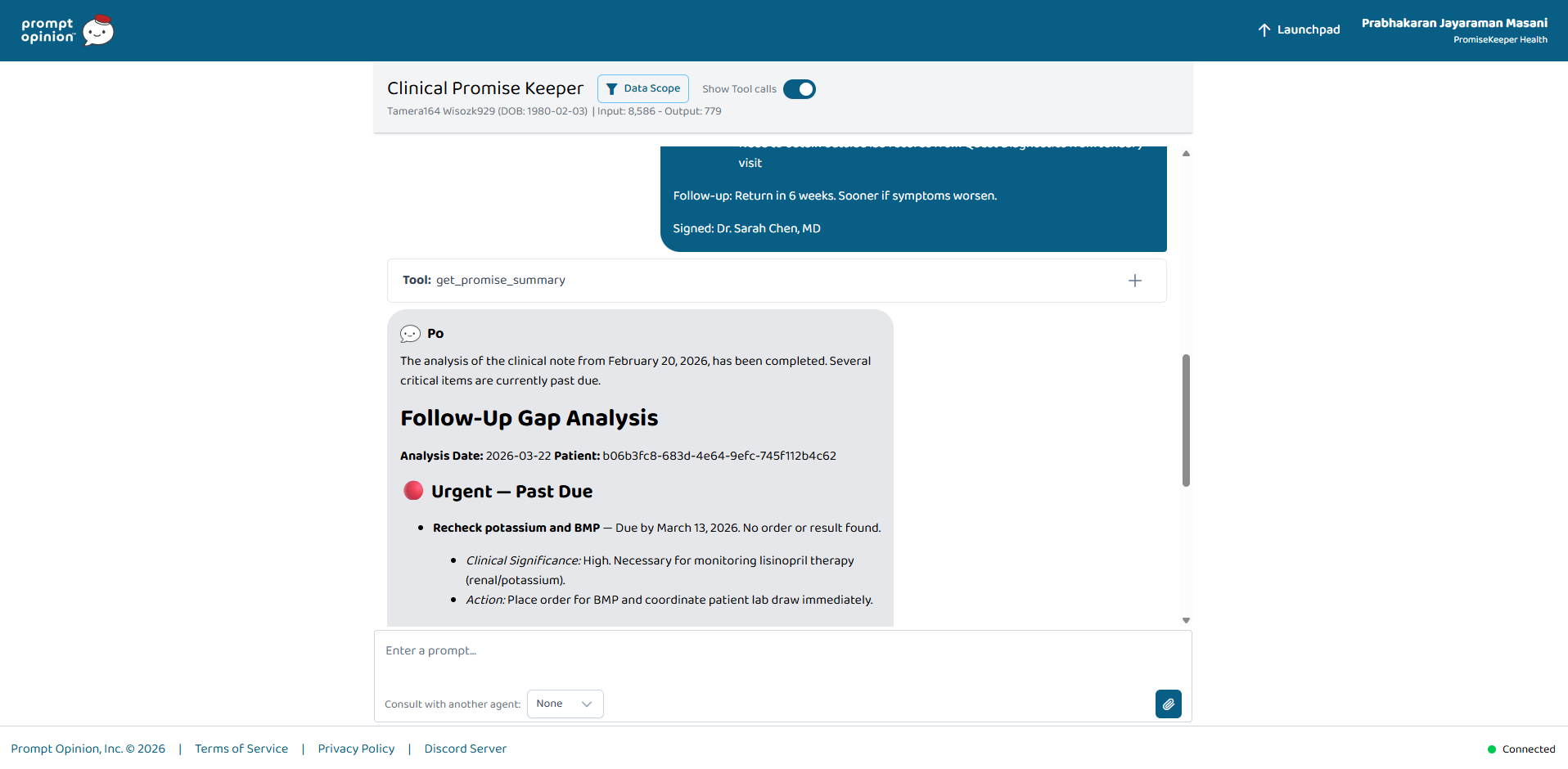Click the Po chat bubble avatar icon
Image resolution: width=1568 pixels, height=769 pixels.
click(410, 334)
